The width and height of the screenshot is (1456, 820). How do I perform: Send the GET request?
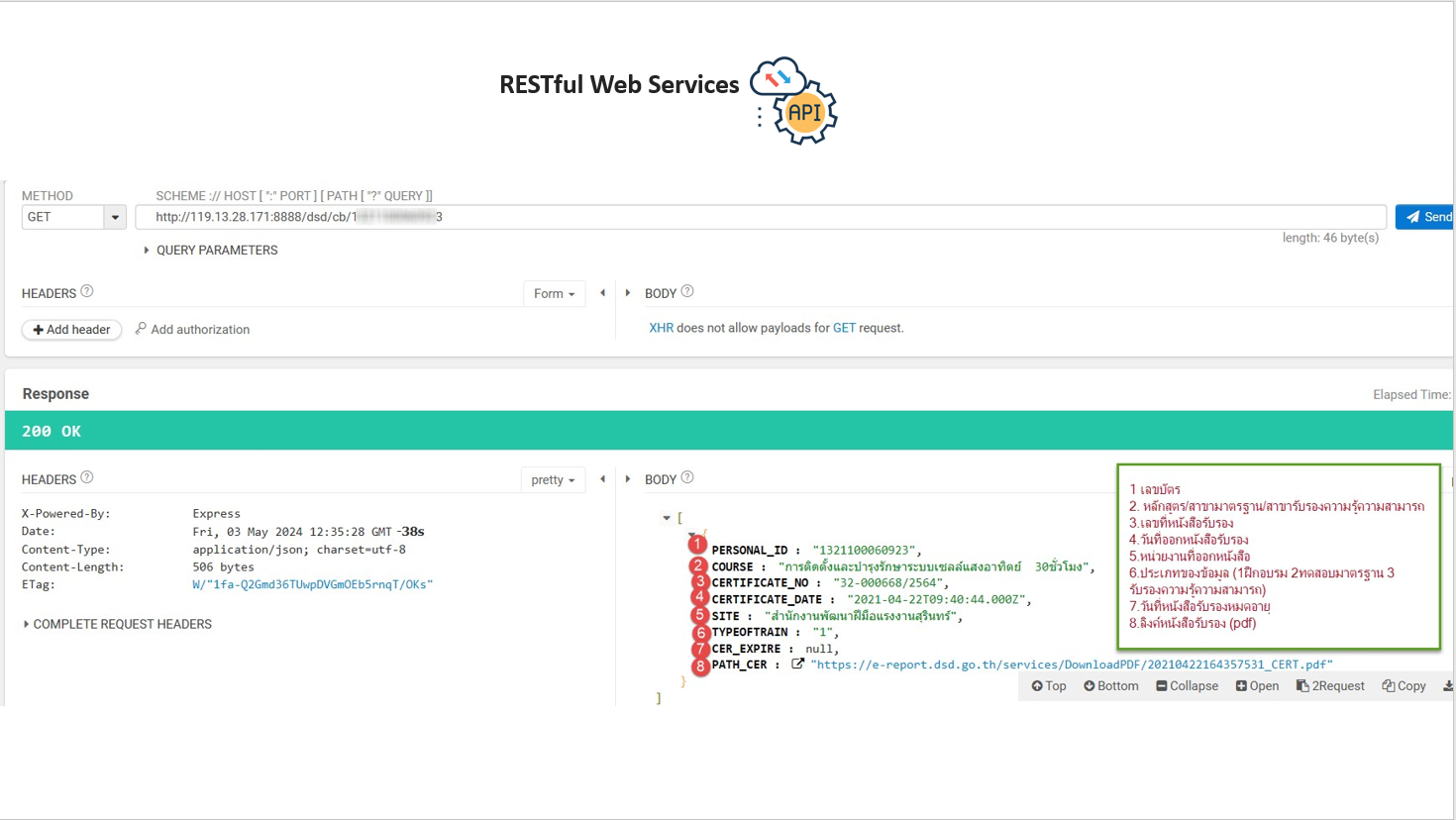pyautogui.click(x=1426, y=217)
